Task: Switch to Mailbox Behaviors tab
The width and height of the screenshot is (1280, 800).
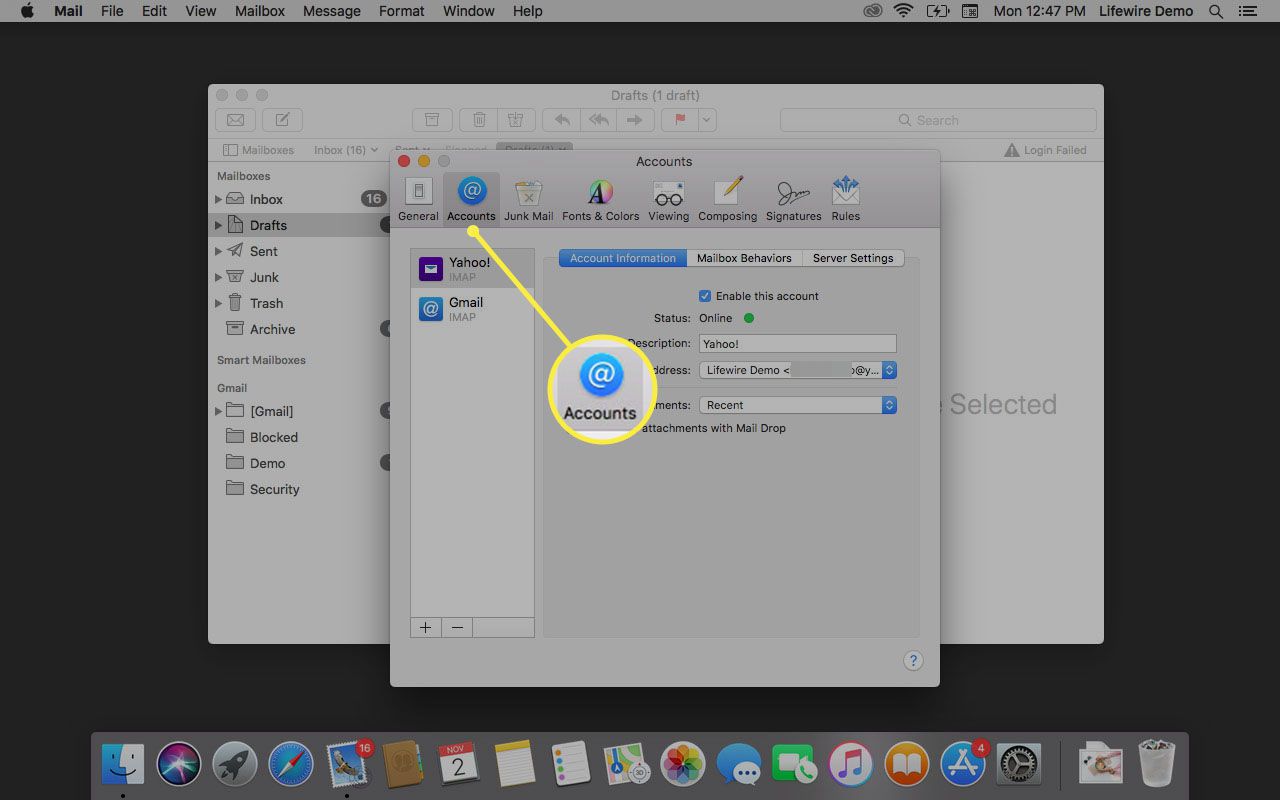Action: (744, 258)
